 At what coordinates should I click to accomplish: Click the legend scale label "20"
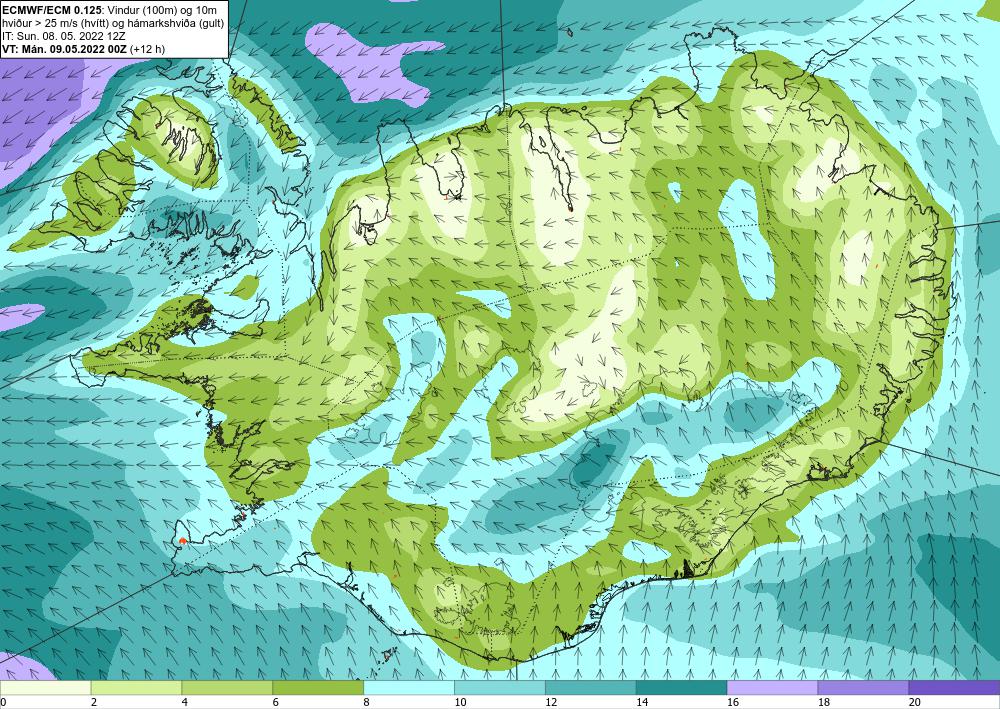915,703
